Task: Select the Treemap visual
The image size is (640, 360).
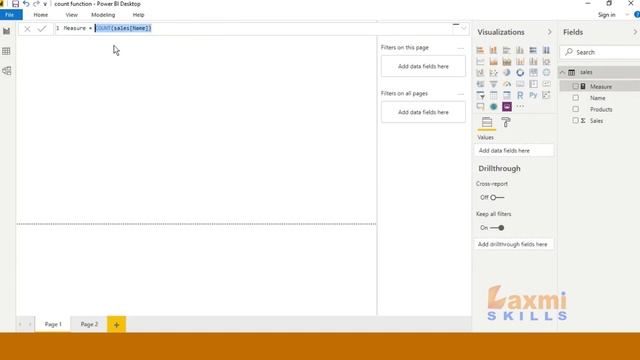Action: point(533,73)
